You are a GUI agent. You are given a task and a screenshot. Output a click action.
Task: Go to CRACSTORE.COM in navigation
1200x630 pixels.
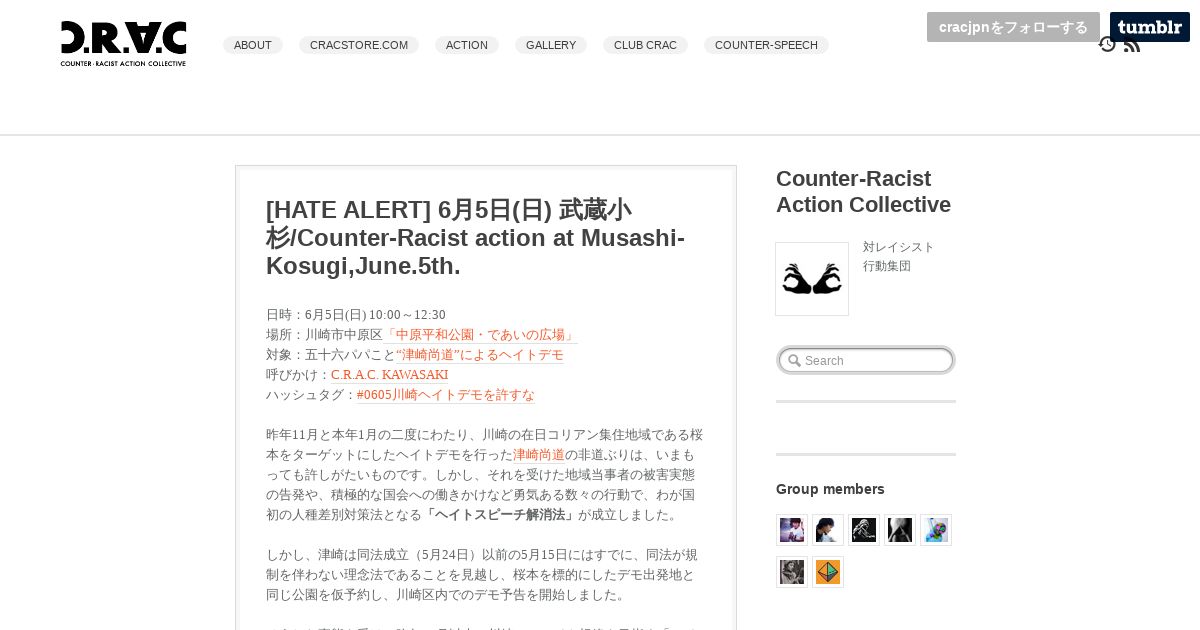click(x=359, y=45)
